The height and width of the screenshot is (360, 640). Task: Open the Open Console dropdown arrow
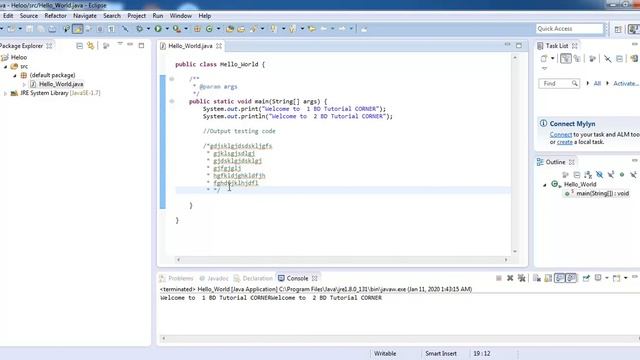click(x=625, y=278)
